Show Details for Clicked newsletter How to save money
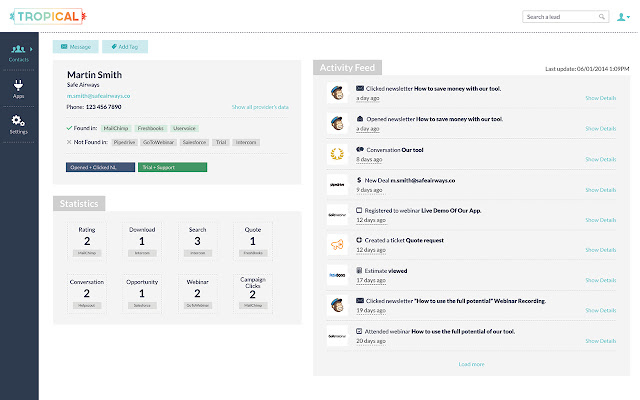This screenshot has height=400, width=640. 600,98
